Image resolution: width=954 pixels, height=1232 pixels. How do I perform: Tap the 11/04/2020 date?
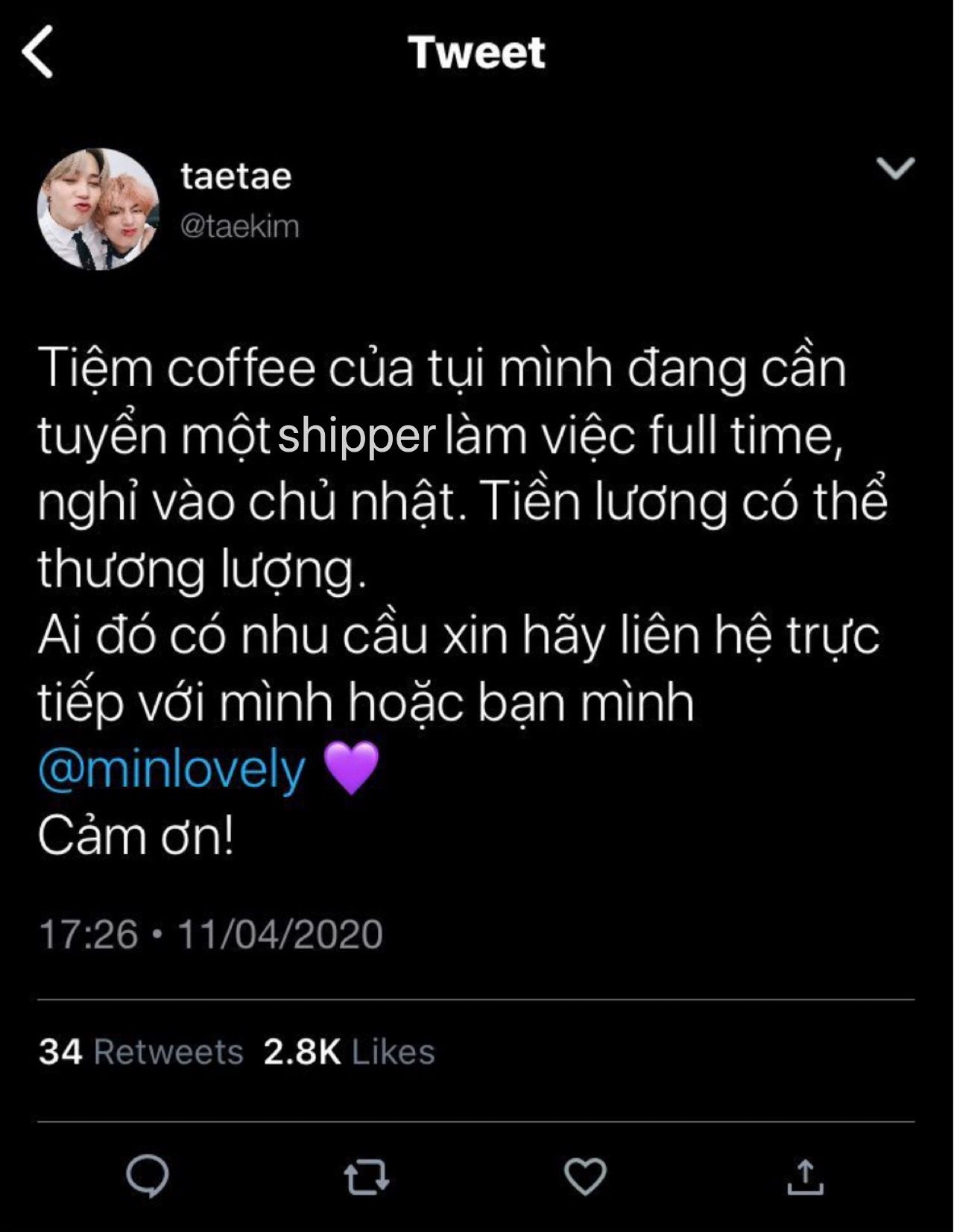(x=279, y=935)
